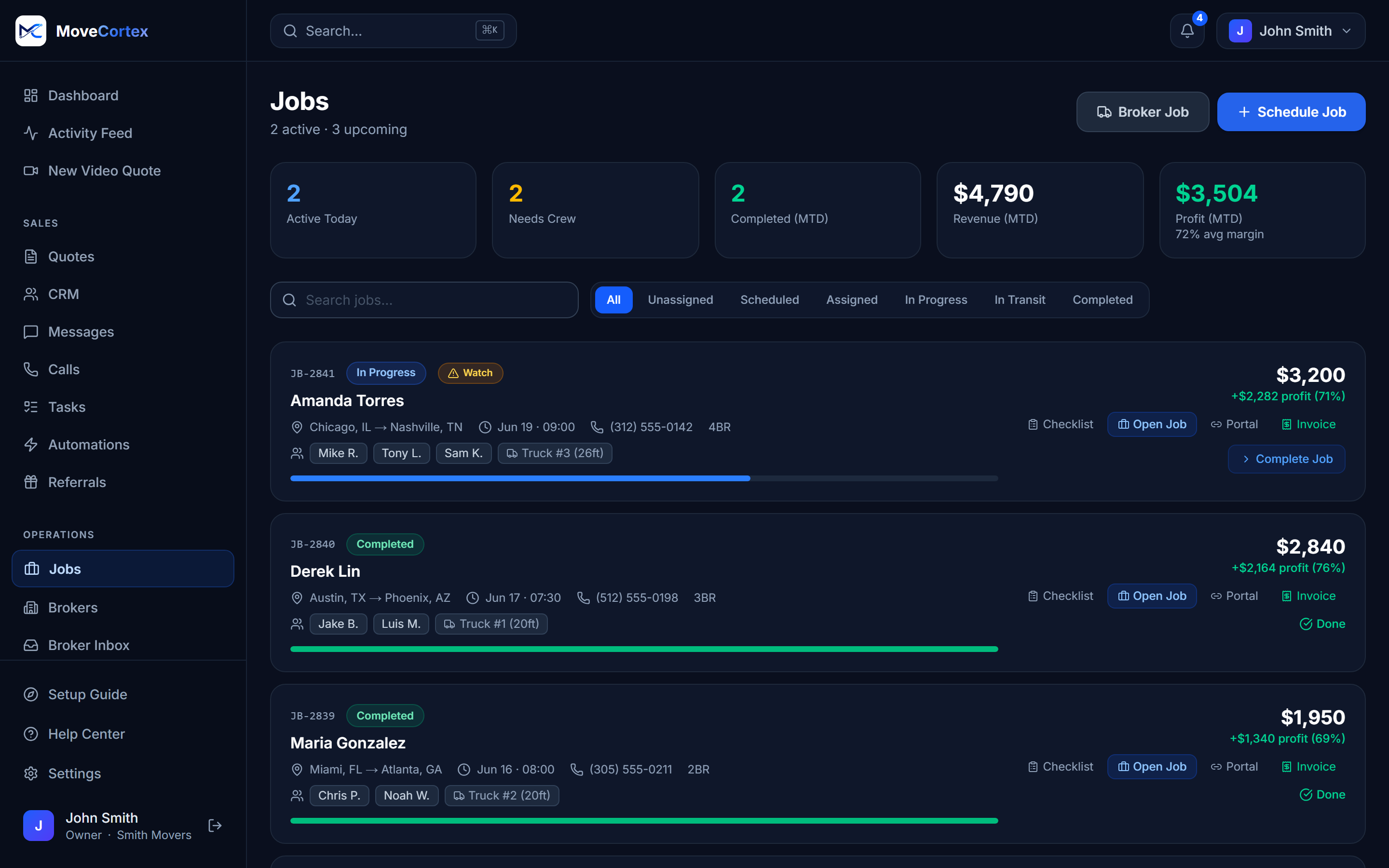The image size is (1389, 868).
Task: Click the CRM people icon
Action: [x=31, y=294]
